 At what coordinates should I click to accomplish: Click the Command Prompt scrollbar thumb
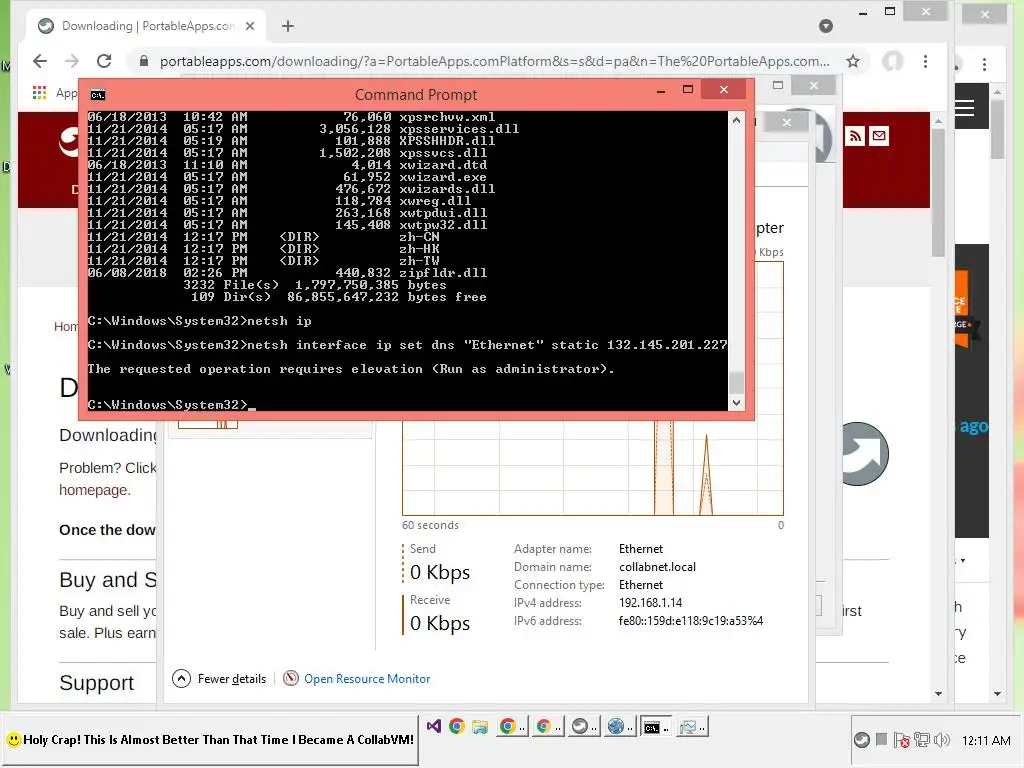pos(737,382)
